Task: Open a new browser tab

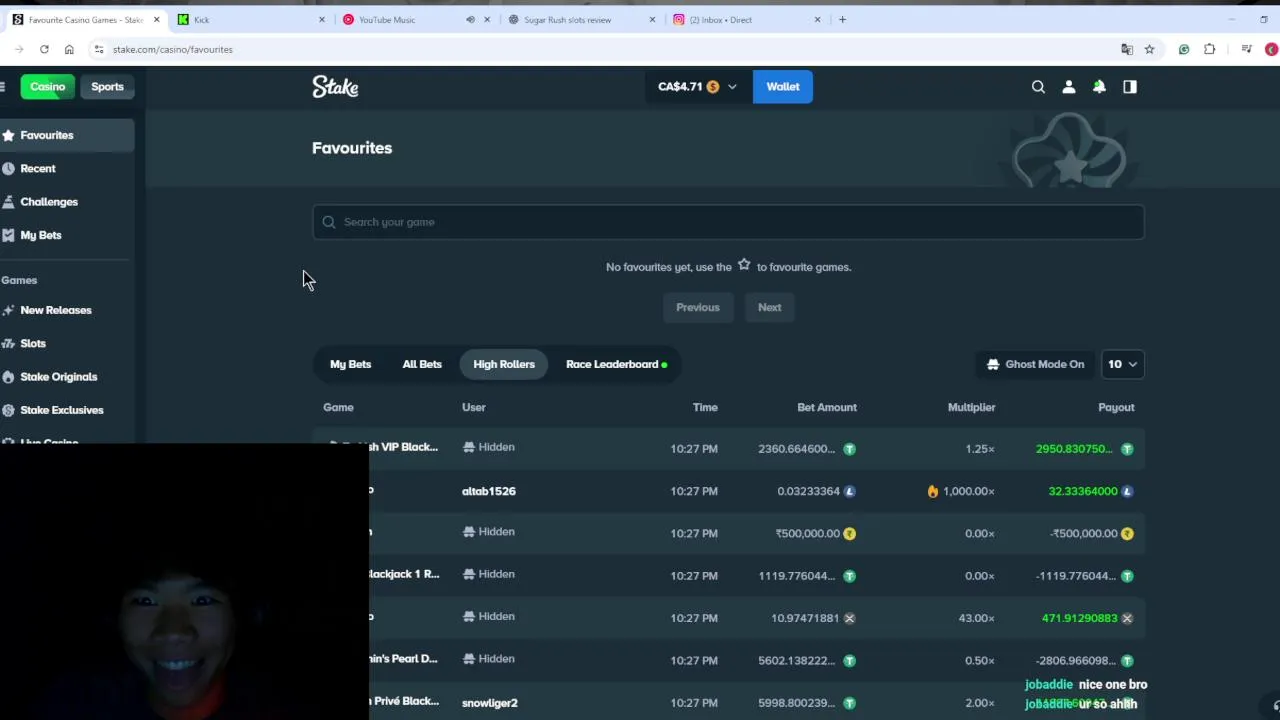Action: pos(842,19)
